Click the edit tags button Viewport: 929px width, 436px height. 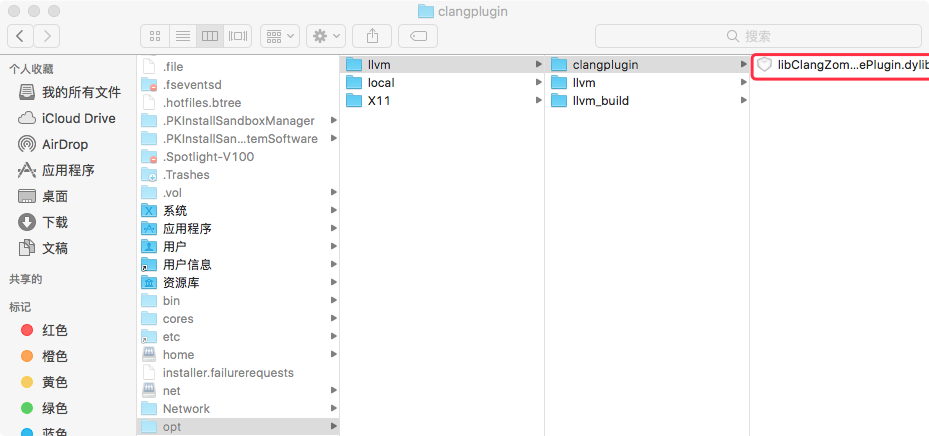tap(418, 36)
